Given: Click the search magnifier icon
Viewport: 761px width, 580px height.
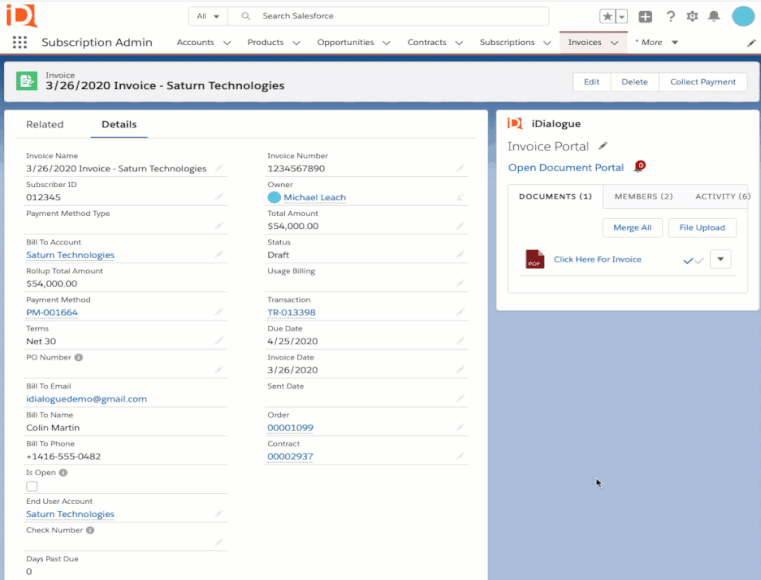Looking at the screenshot, I should (x=246, y=16).
